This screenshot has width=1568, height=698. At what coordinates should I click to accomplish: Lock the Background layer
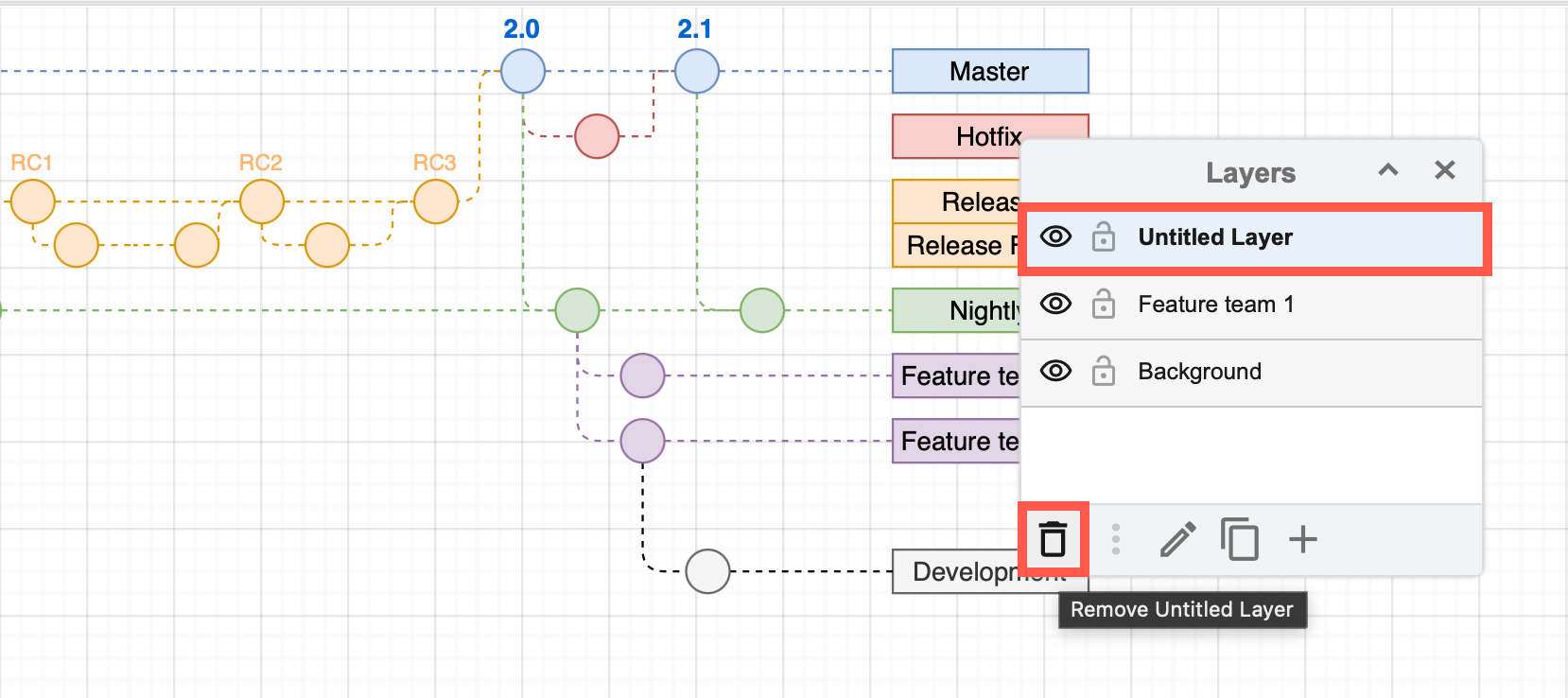point(1103,372)
